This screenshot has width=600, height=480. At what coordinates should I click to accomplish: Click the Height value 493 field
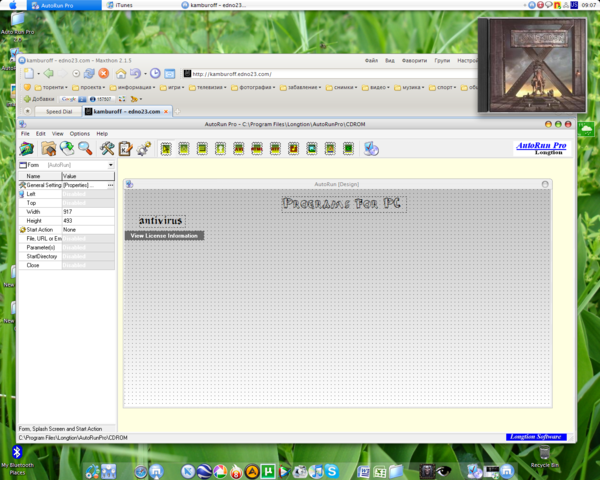click(88, 220)
